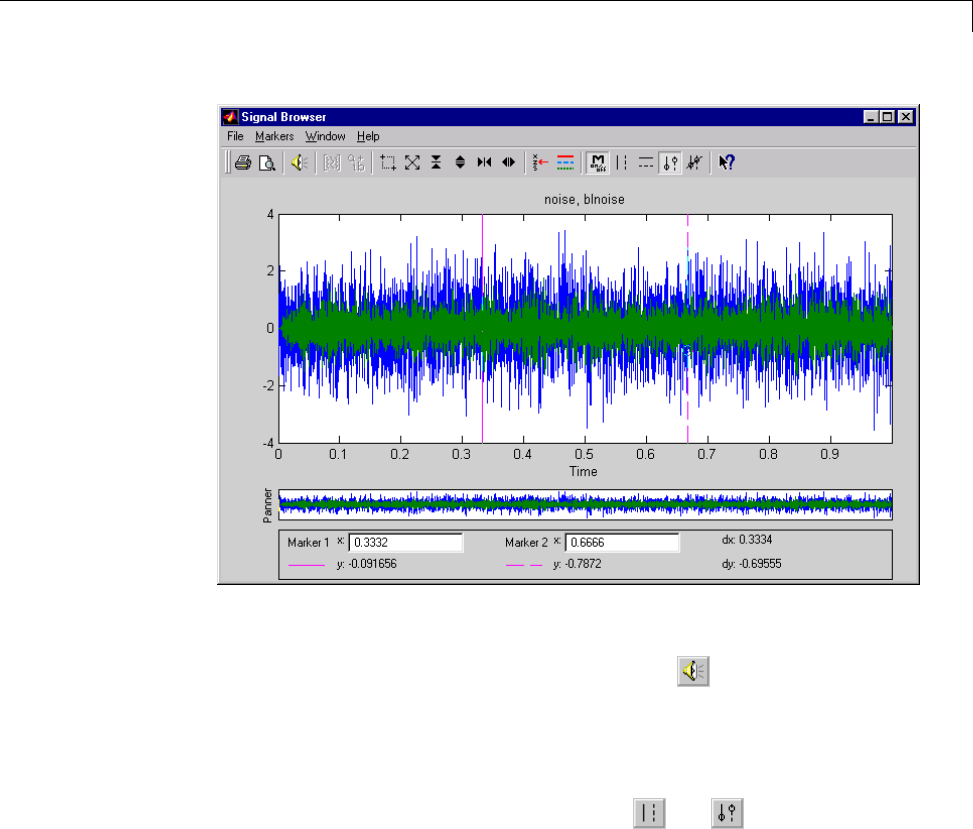Open the Help menu

[x=368, y=137]
